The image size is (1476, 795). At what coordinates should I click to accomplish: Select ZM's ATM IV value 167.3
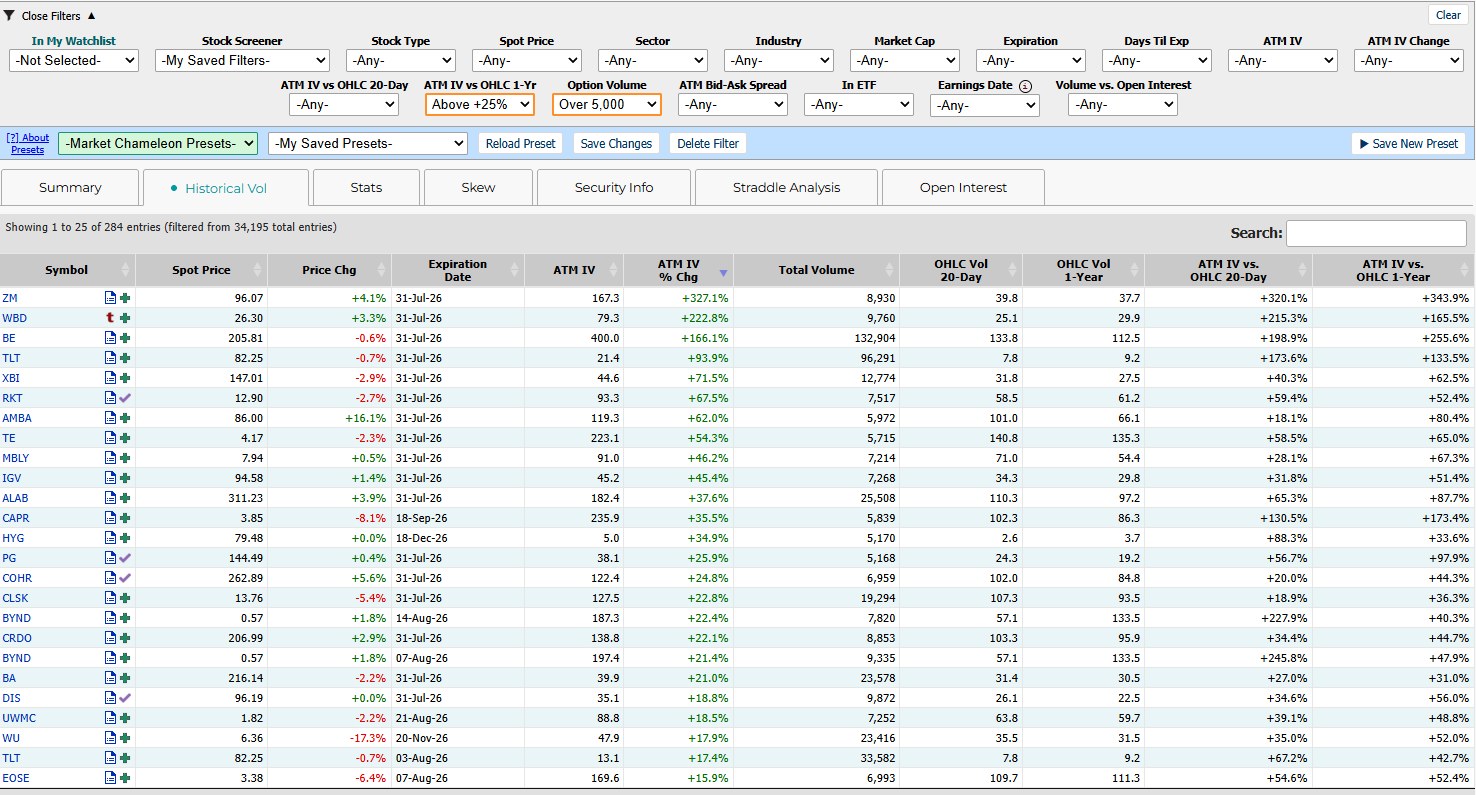606,298
